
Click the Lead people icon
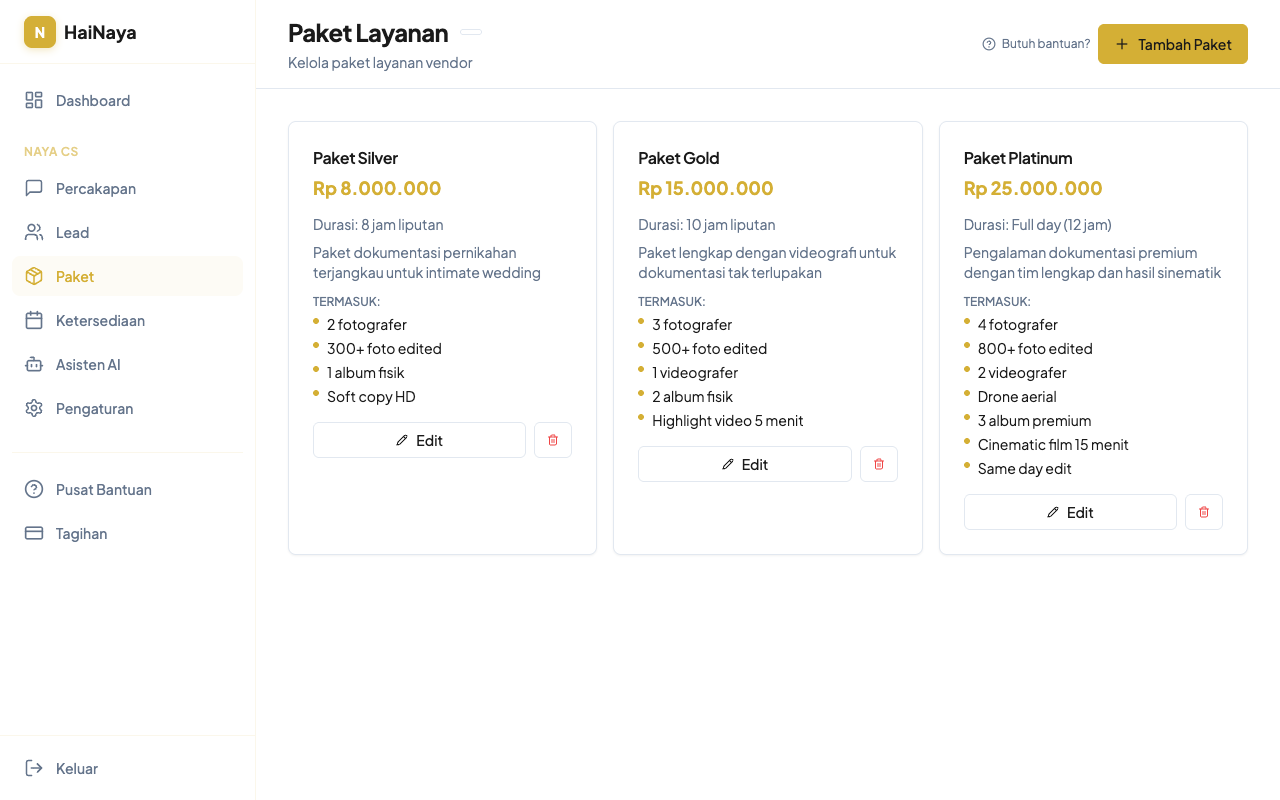click(34, 232)
